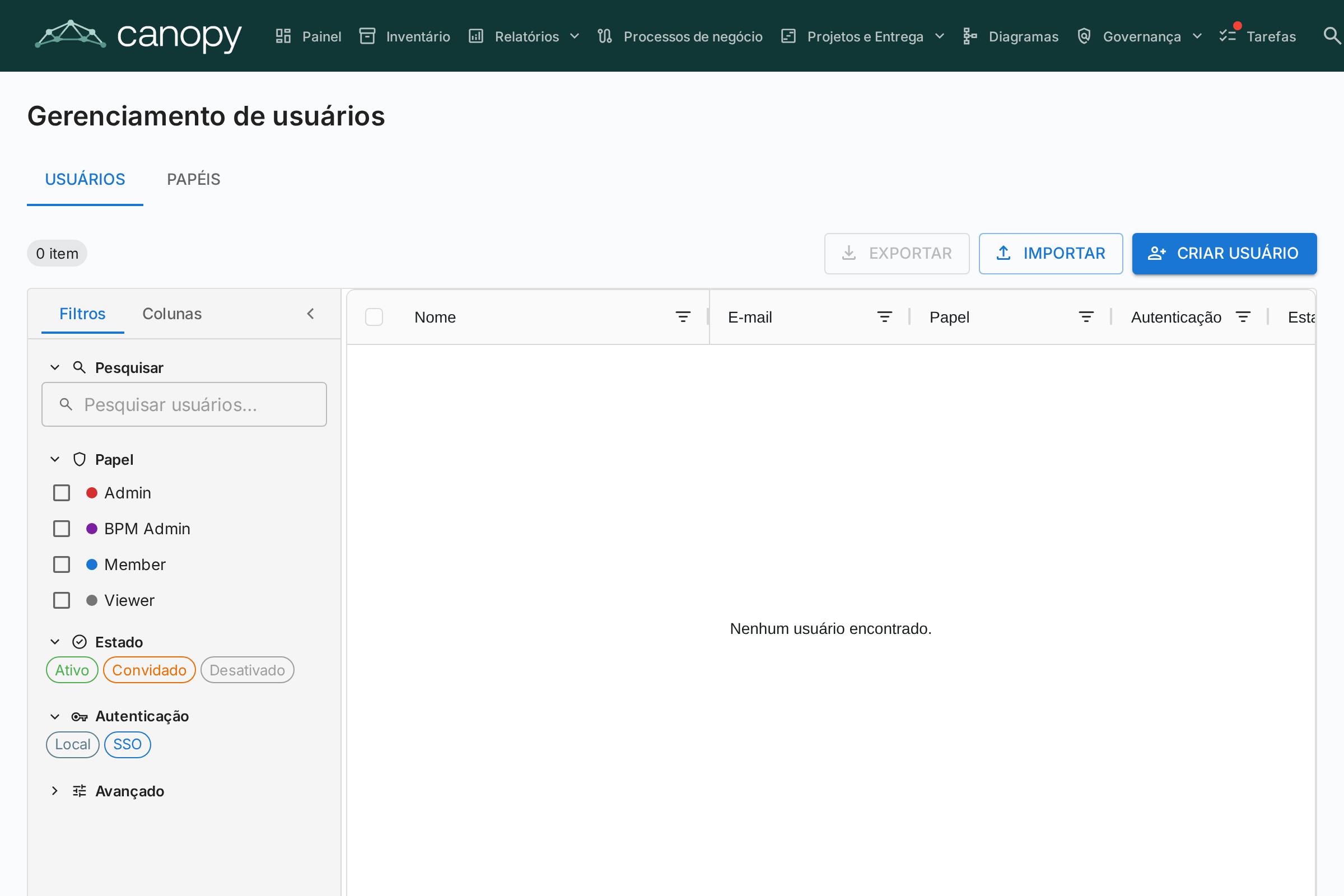Click the IMPORTAR button
1344x896 pixels.
click(1051, 253)
